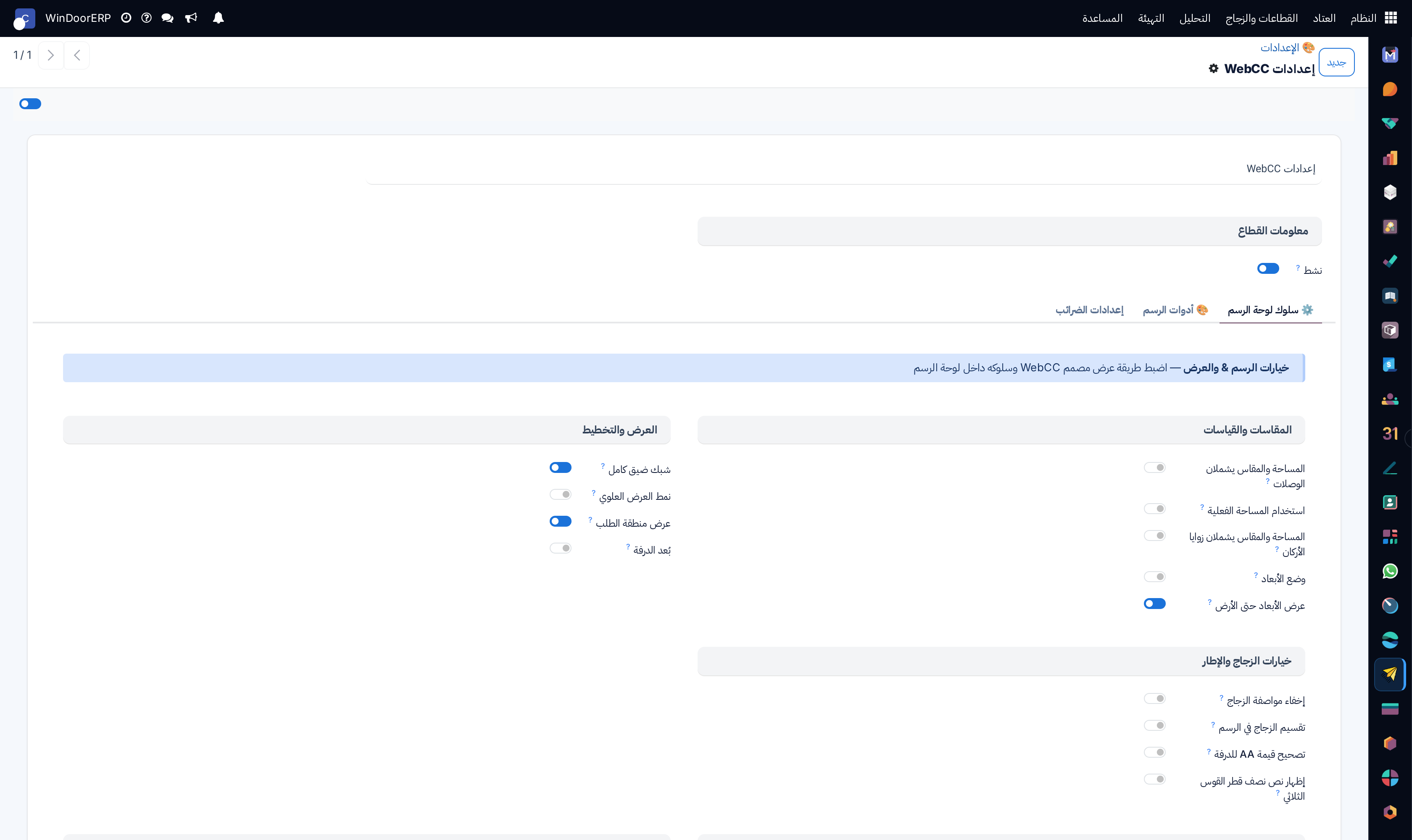Click help mark beside وضع الأبعاد
The image size is (1412, 840).
pos(1255,575)
